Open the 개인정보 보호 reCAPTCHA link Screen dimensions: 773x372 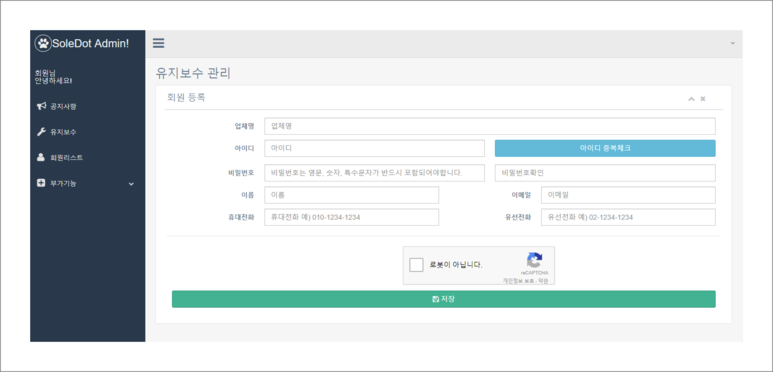click(518, 281)
